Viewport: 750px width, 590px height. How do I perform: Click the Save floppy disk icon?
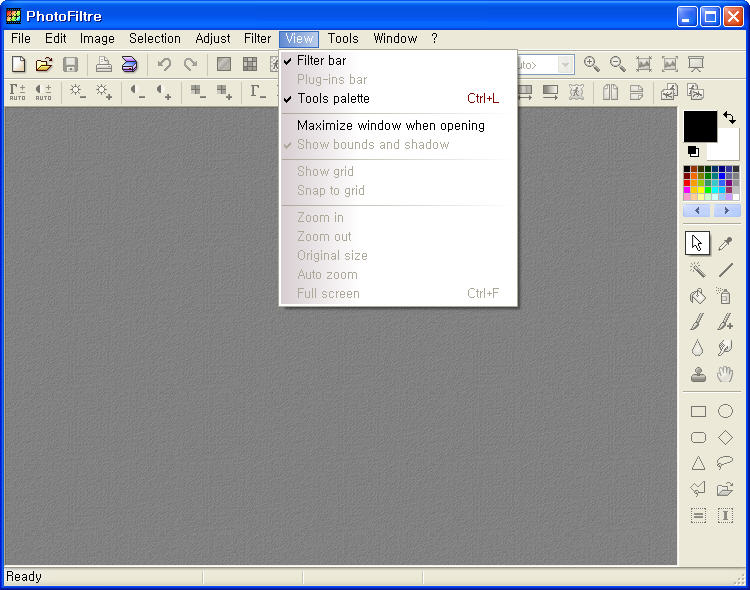[x=70, y=64]
